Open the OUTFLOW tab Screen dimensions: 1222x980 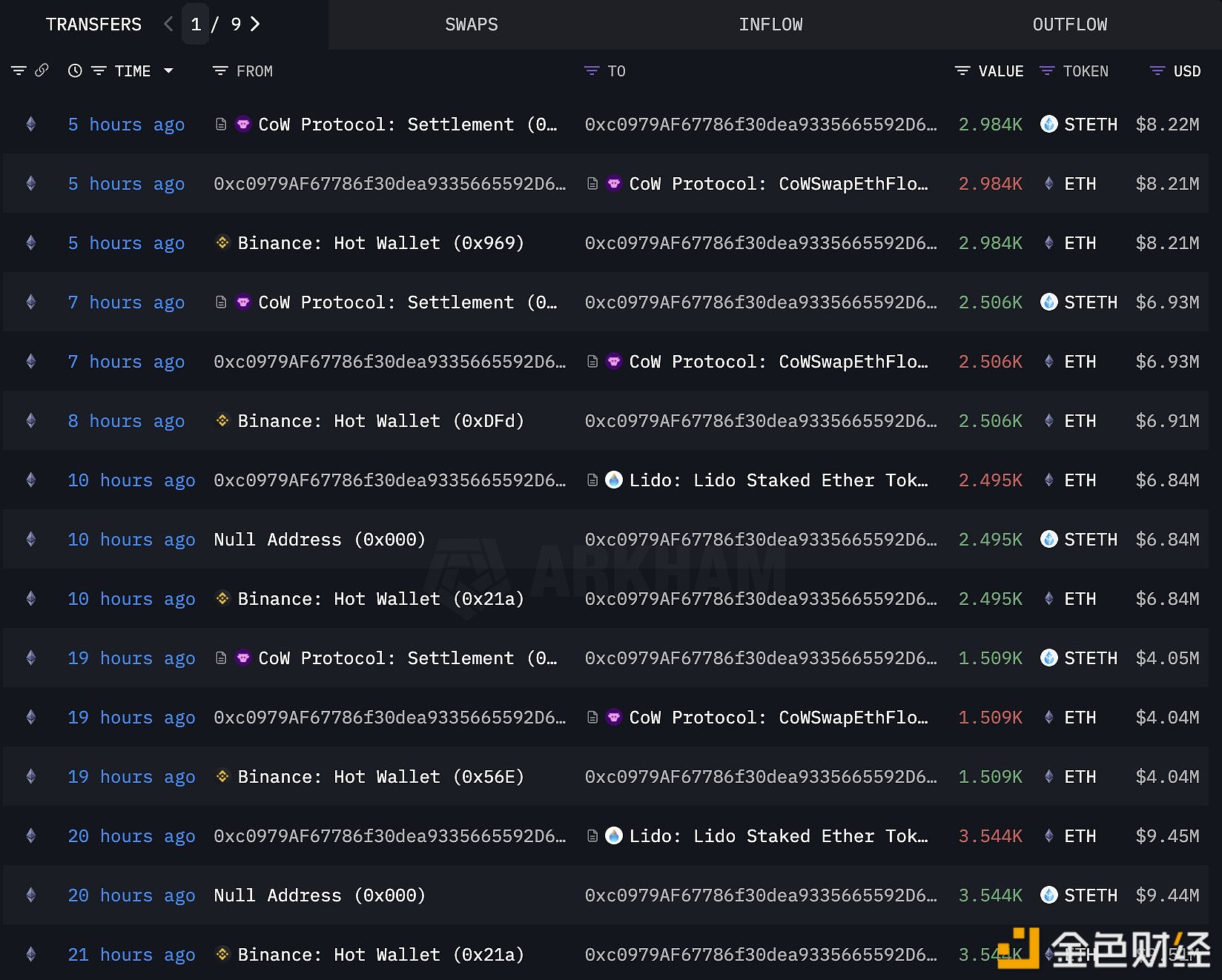(x=1069, y=24)
